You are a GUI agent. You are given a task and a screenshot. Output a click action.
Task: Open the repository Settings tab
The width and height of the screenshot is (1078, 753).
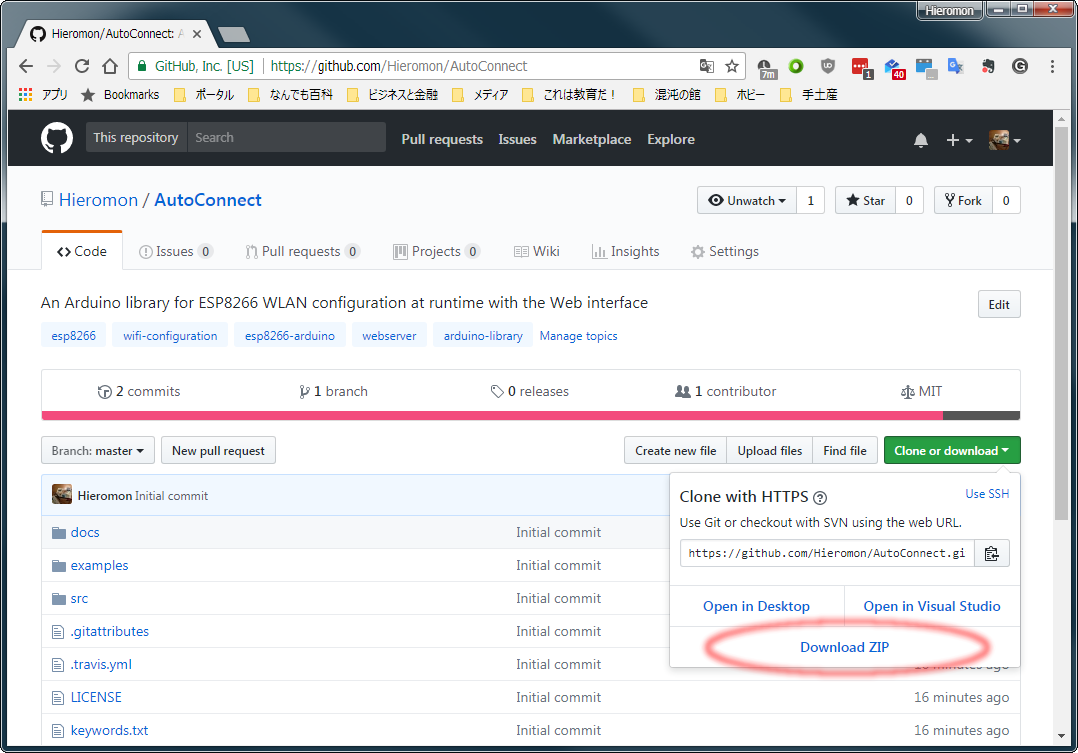(725, 252)
